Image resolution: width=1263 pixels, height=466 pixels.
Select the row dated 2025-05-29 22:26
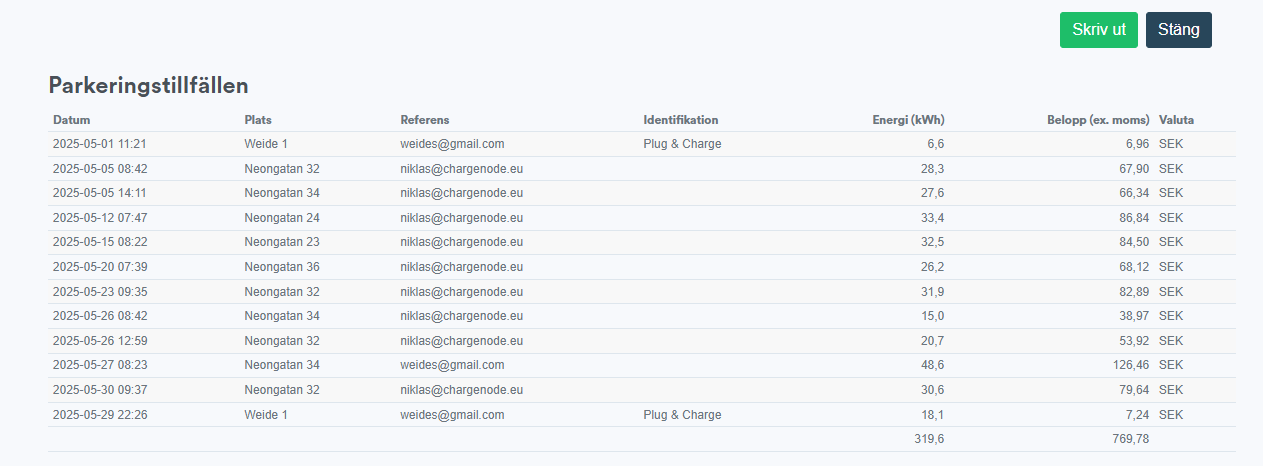[x=641, y=415]
